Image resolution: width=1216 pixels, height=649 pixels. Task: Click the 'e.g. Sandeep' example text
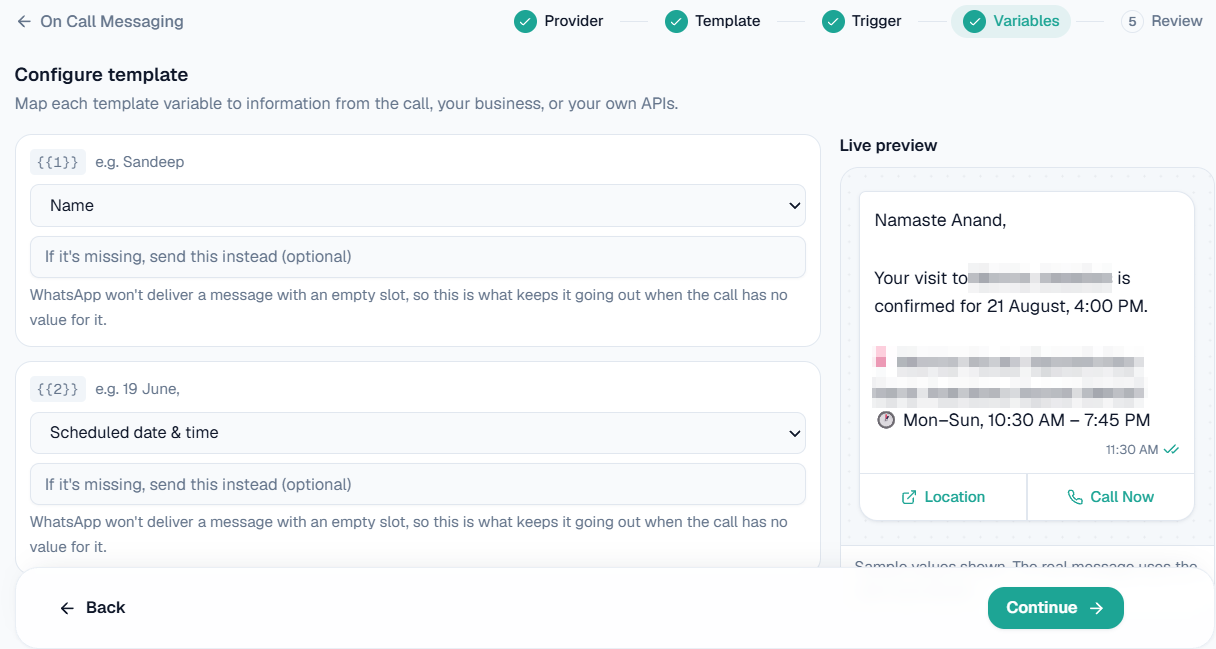(x=140, y=162)
